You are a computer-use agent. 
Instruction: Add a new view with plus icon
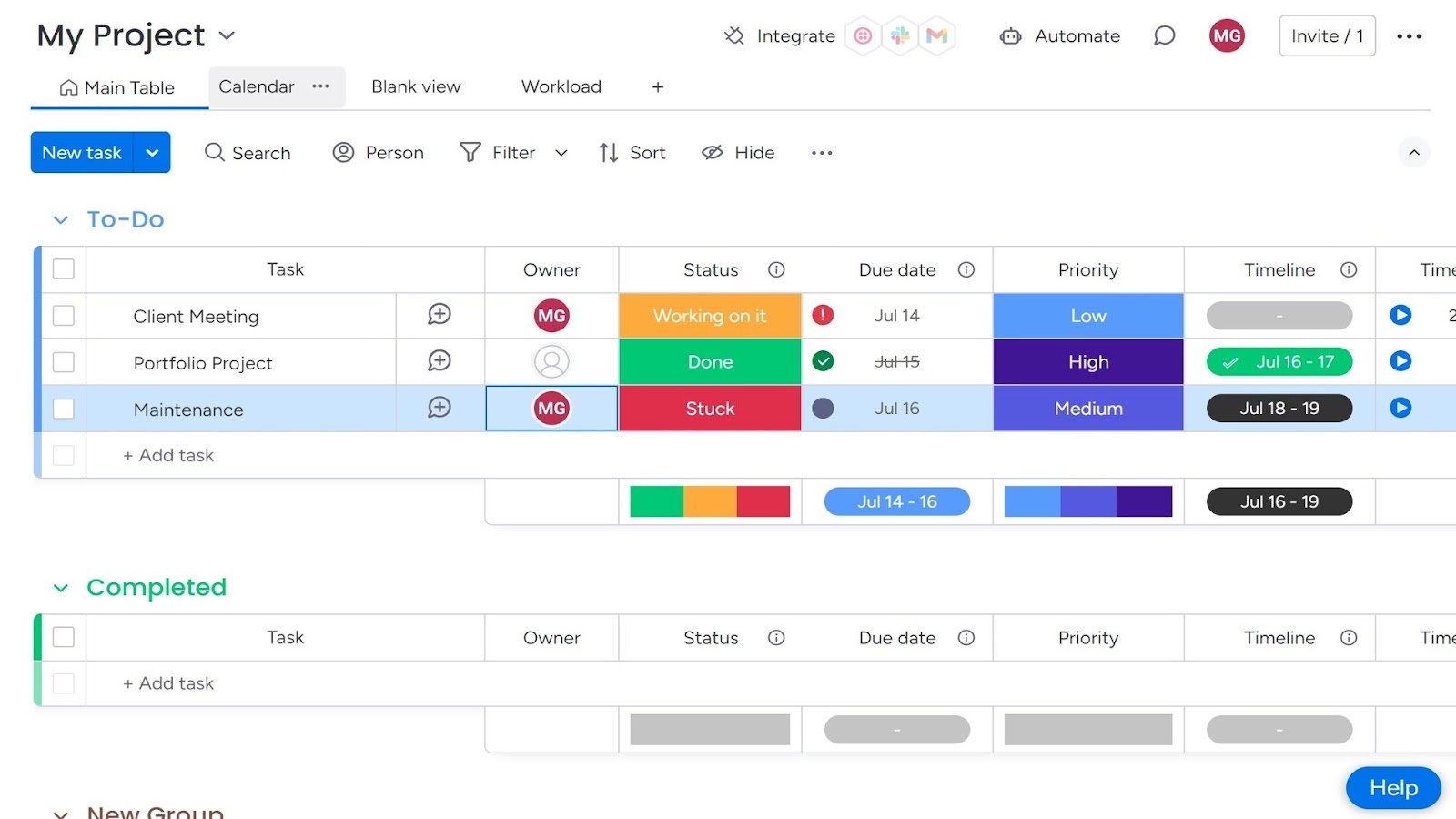coord(658,87)
